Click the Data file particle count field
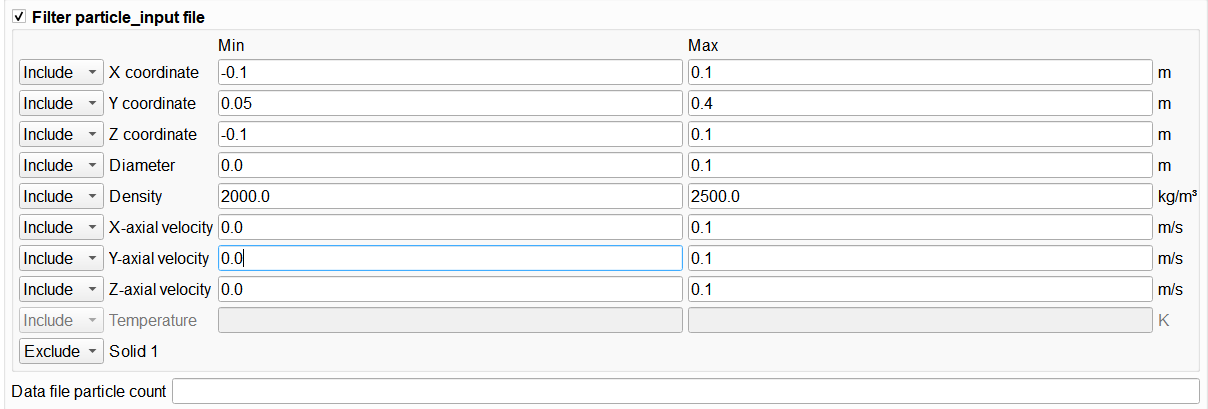The image size is (1208, 409). click(x=685, y=391)
